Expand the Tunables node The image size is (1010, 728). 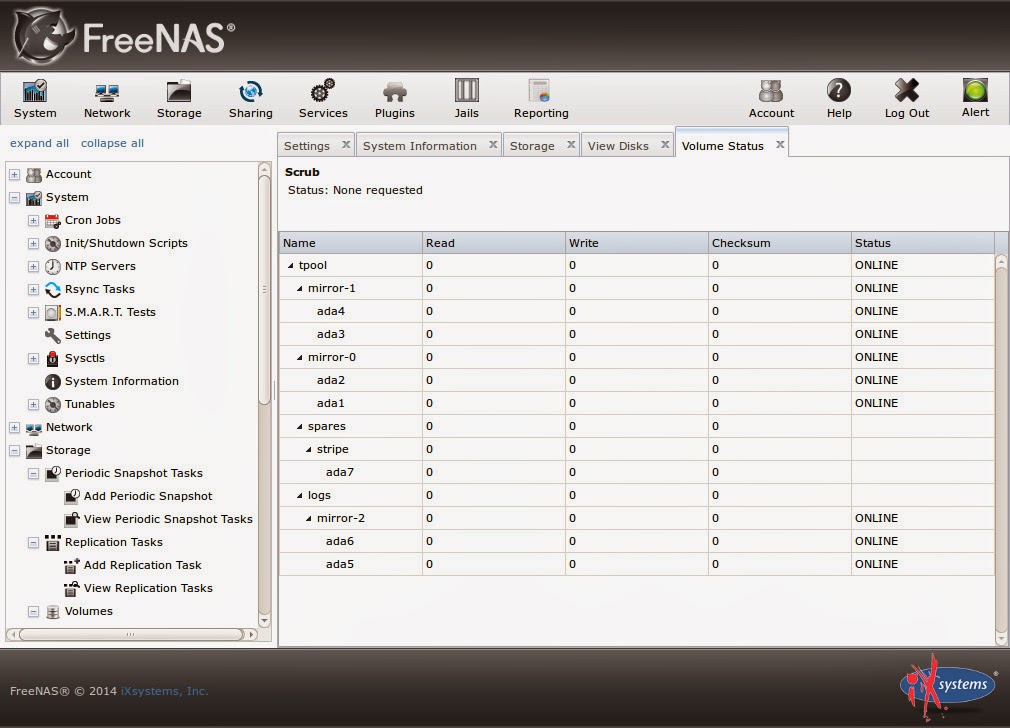[33, 405]
